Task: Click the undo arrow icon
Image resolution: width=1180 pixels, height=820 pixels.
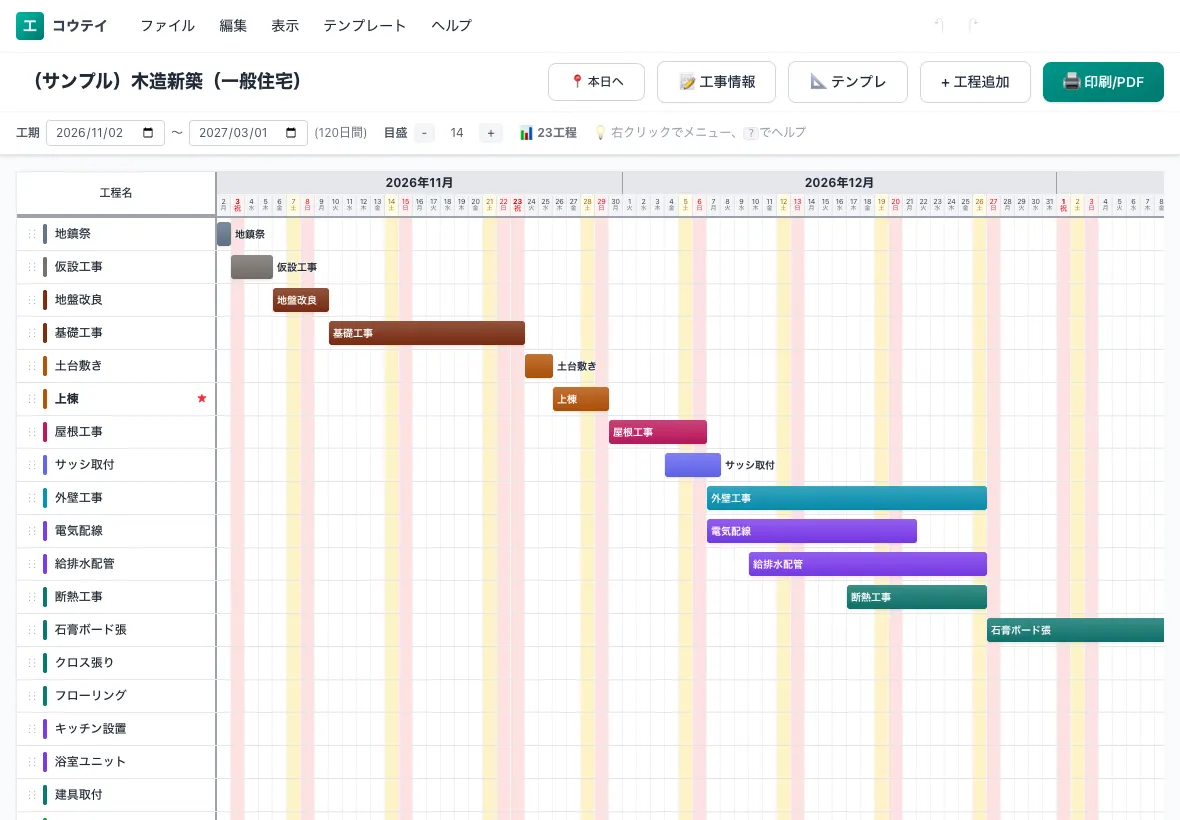Action: pos(939,26)
